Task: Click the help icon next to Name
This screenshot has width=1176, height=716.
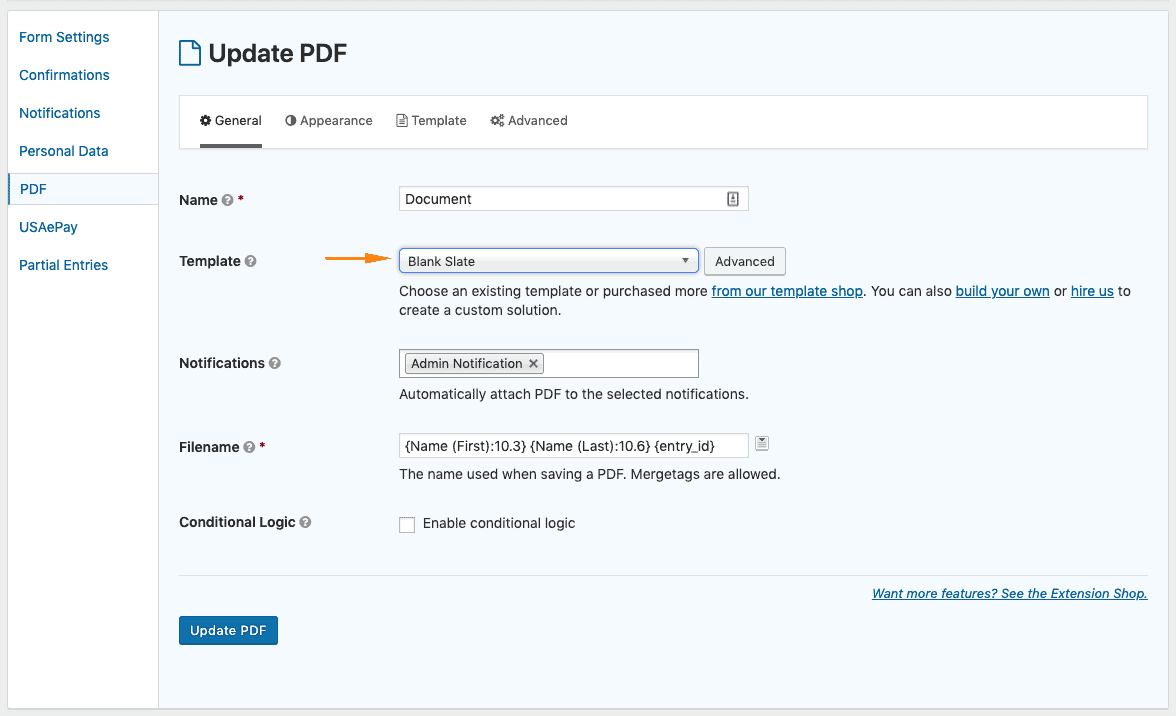Action: [x=227, y=200]
